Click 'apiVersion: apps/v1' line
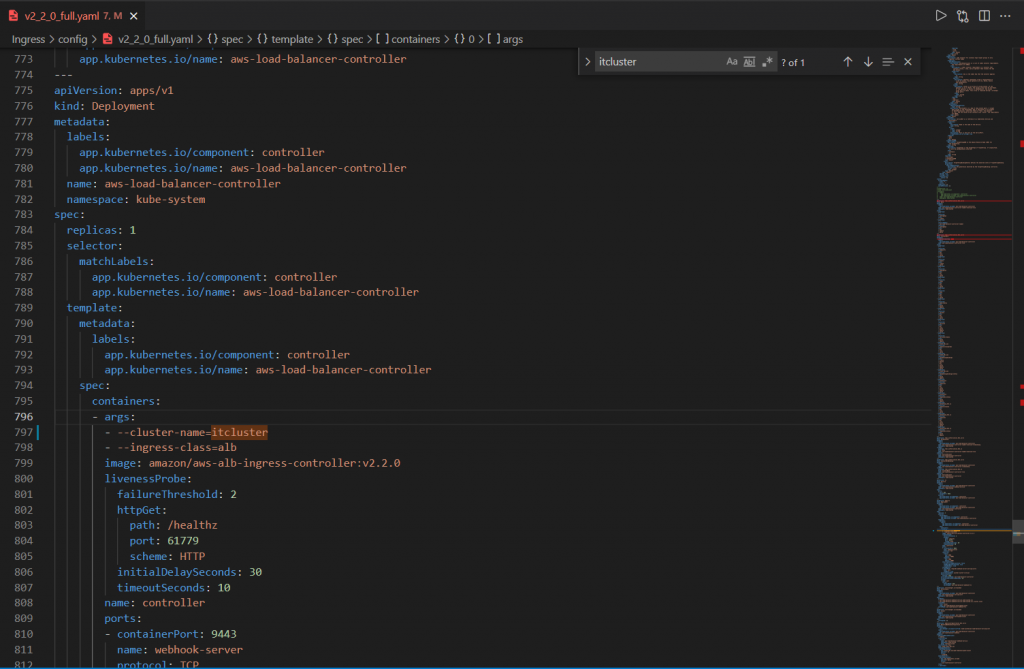Viewport: 1024px width, 669px height. 114,90
